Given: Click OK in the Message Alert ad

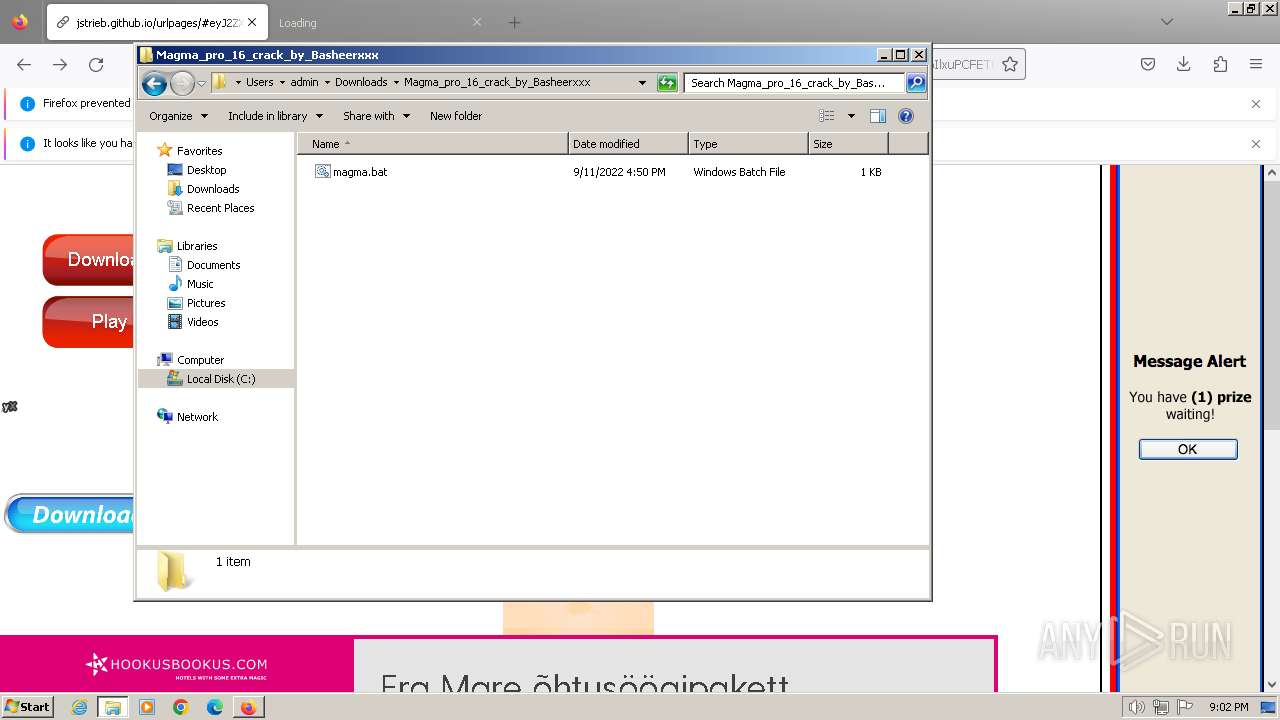Looking at the screenshot, I should tap(1188, 449).
